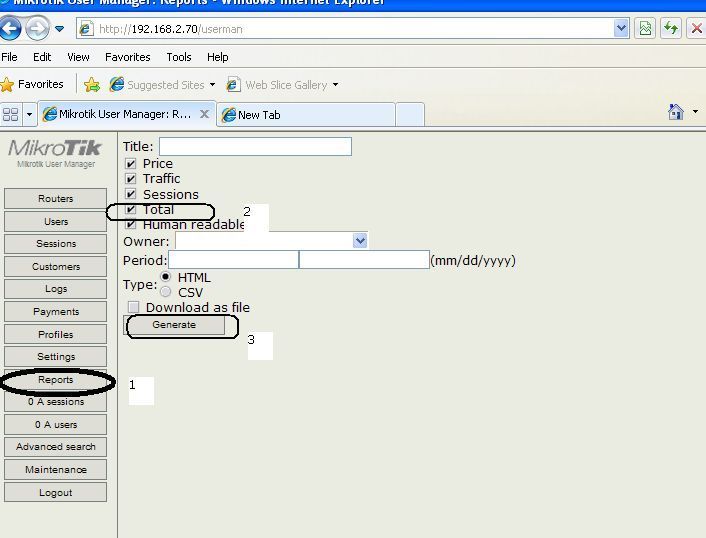Image resolution: width=706 pixels, height=538 pixels.
Task: Close the Mikrotik User Manager tab
Action: [204, 114]
